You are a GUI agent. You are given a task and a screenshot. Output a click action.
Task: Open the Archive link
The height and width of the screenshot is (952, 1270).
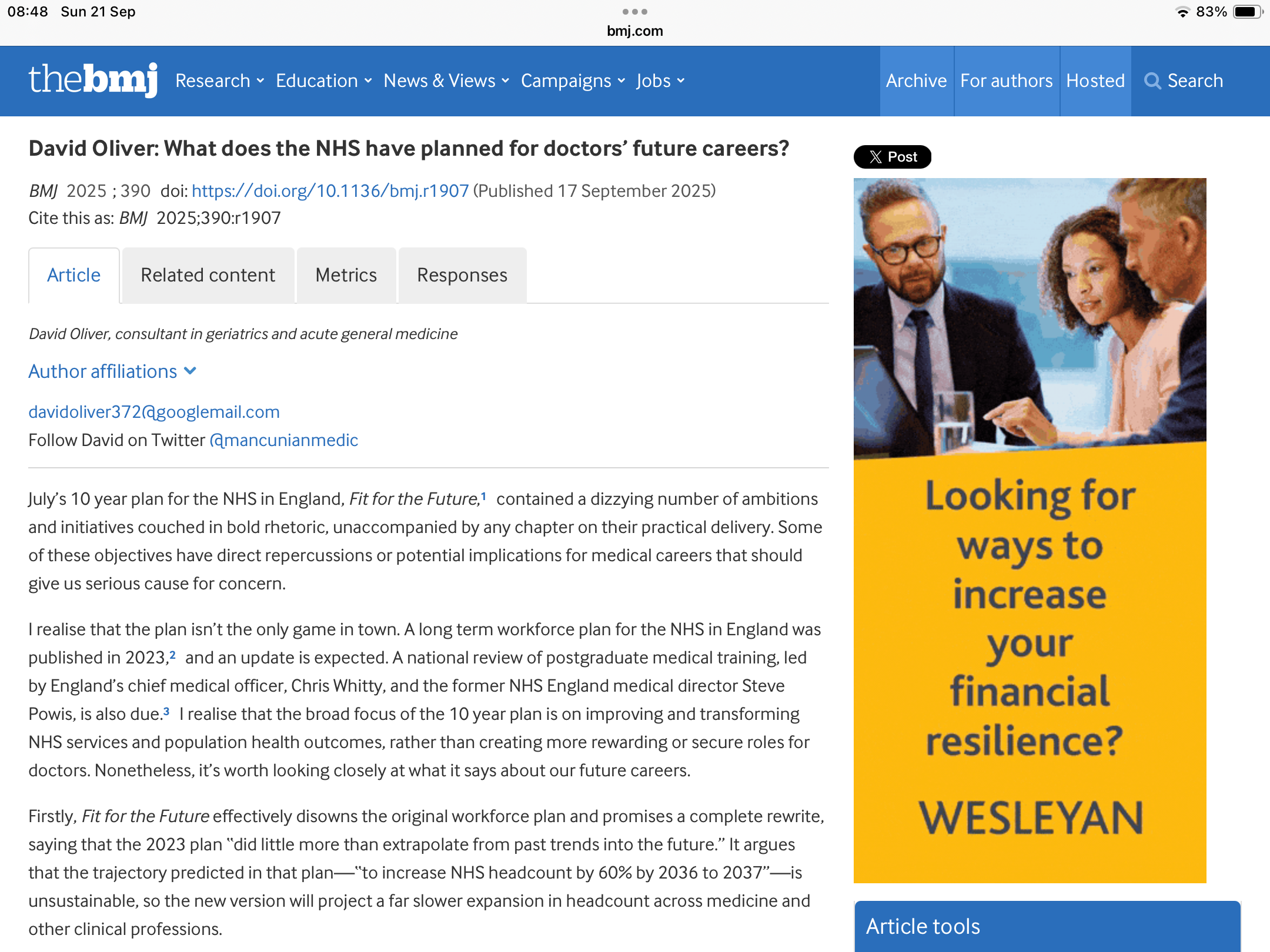(x=916, y=81)
